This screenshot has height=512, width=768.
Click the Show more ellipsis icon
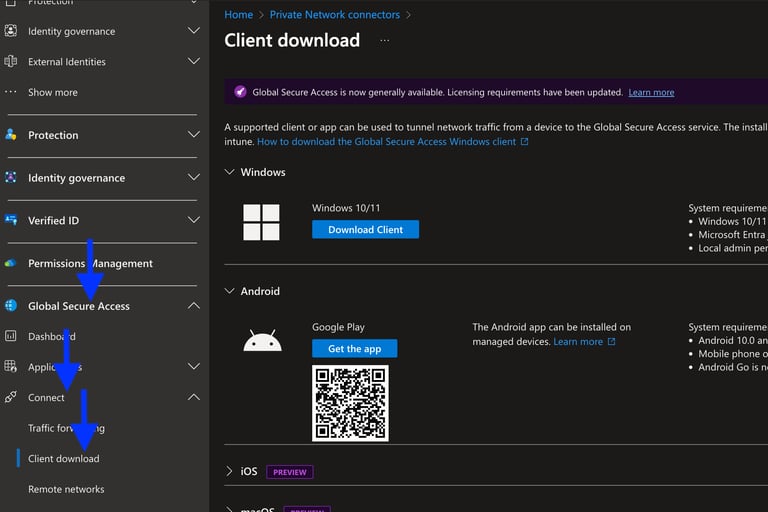[x=10, y=92]
